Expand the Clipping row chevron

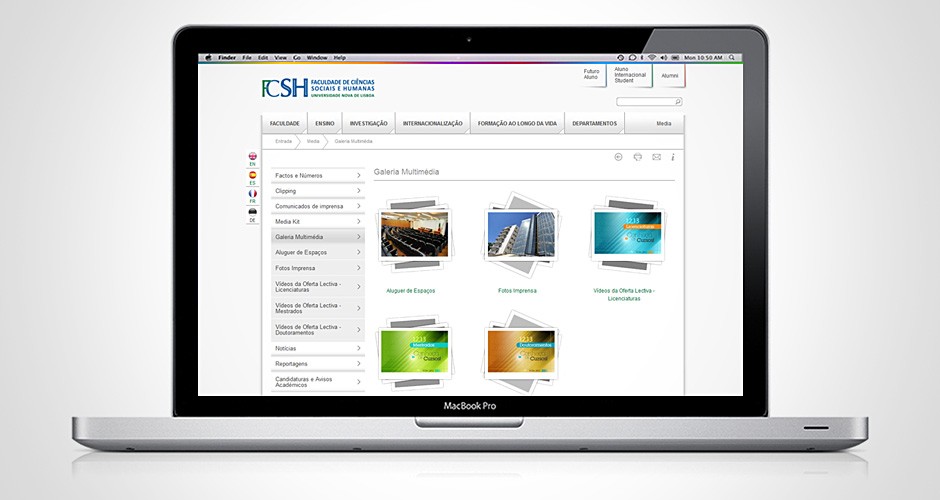click(358, 191)
